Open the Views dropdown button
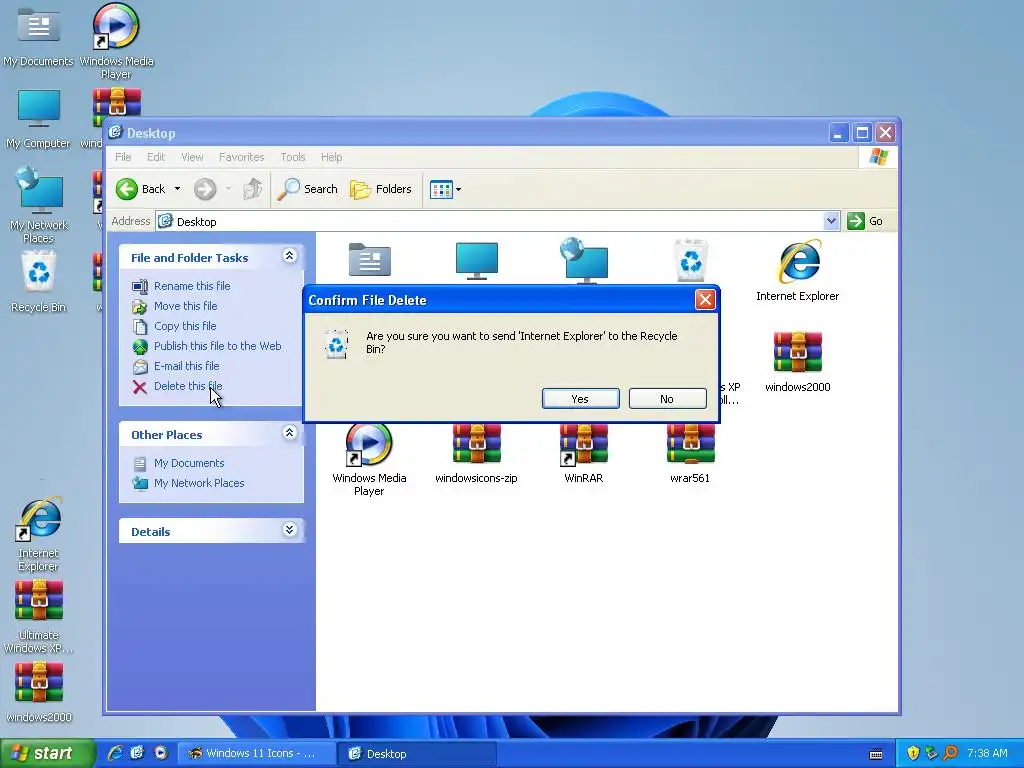Image resolution: width=1024 pixels, height=768 pixels. [x=446, y=189]
